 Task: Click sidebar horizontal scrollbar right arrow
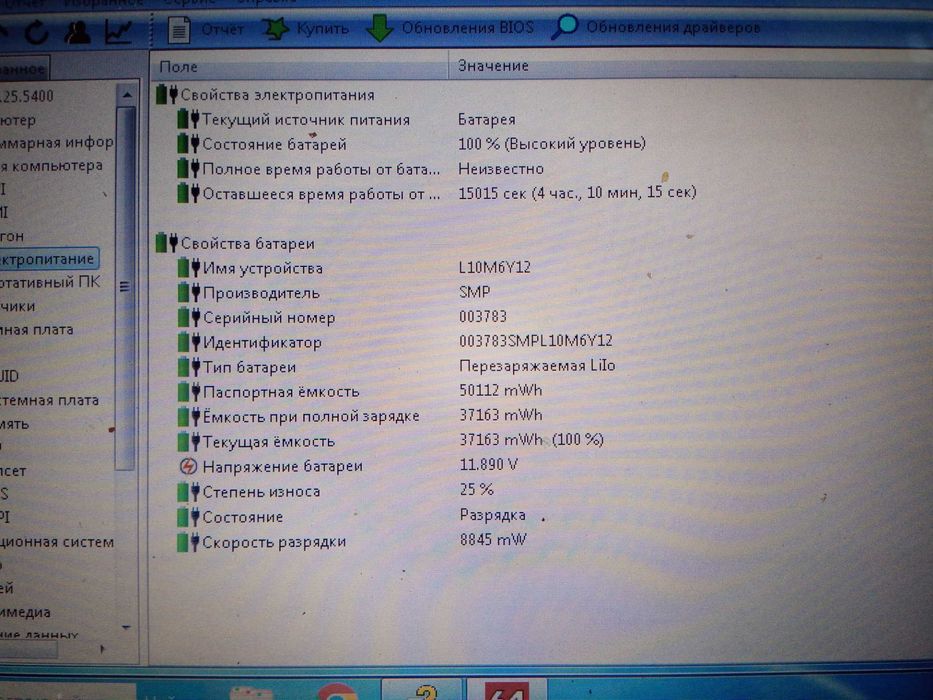(x=102, y=649)
